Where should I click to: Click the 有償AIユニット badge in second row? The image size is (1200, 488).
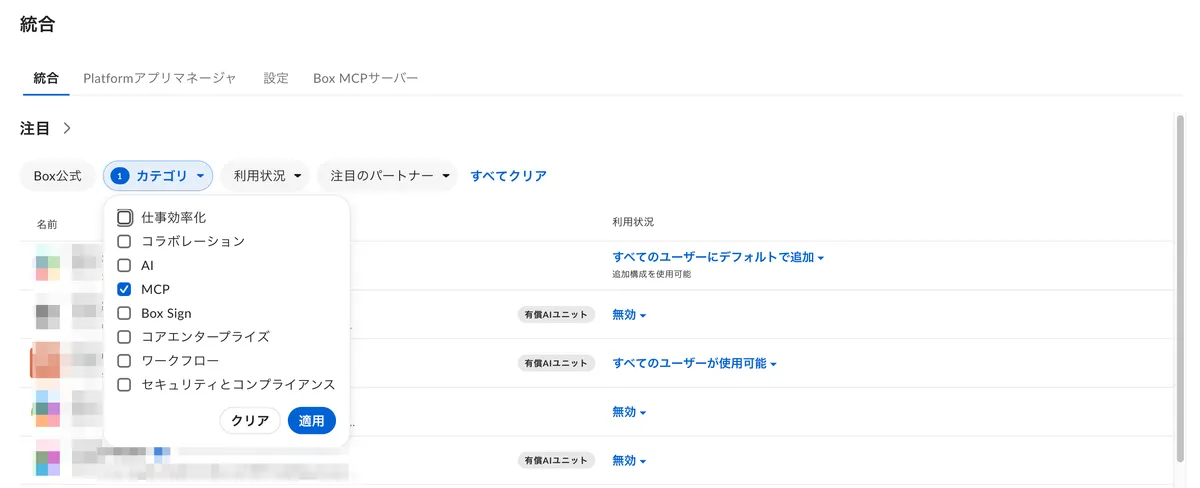[x=556, y=315]
